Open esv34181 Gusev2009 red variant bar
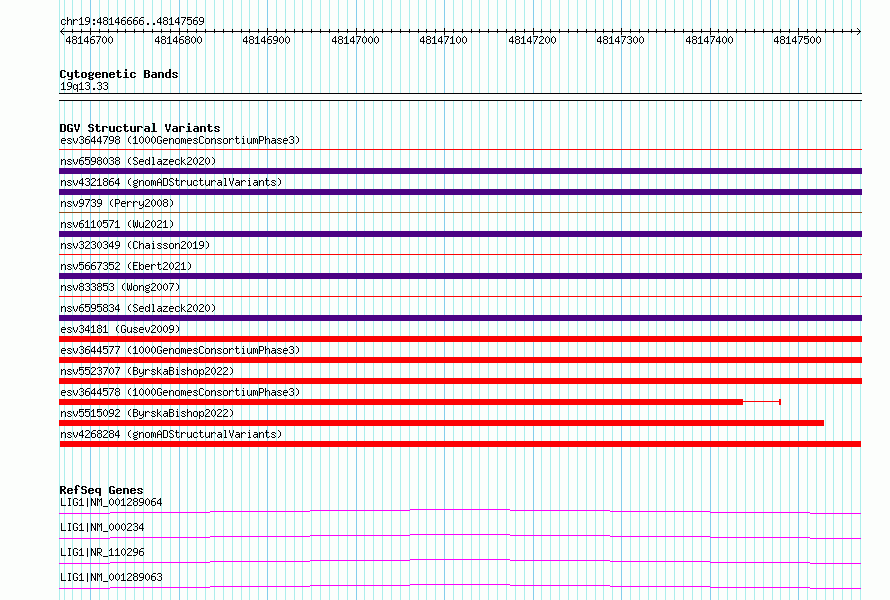The width and height of the screenshot is (890, 600). (460, 339)
